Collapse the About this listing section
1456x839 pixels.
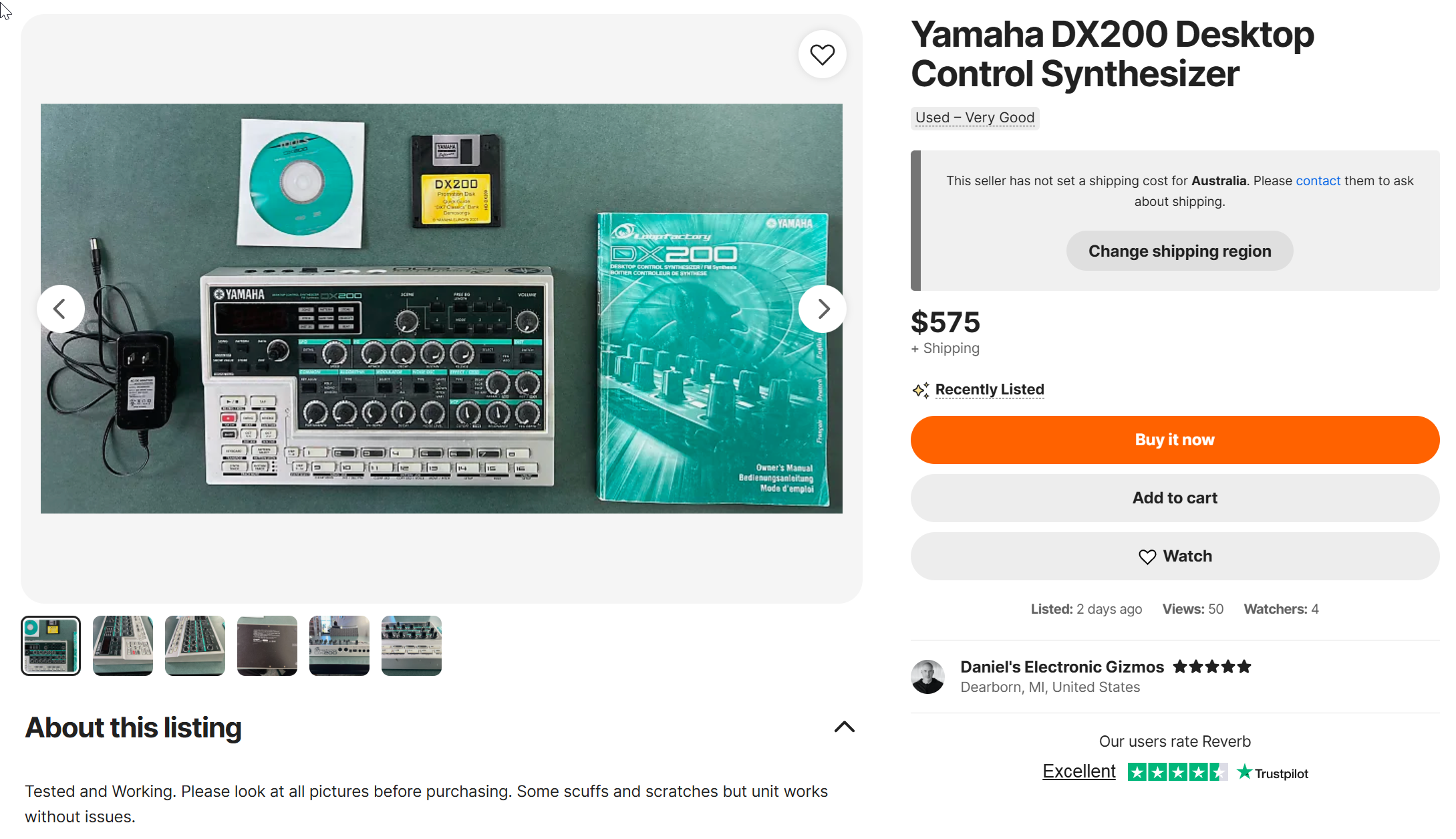844,727
